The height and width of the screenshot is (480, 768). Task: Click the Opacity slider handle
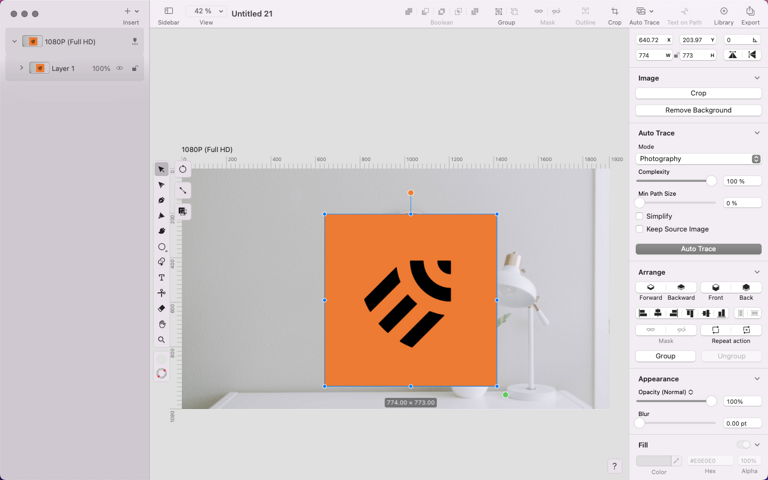point(711,401)
